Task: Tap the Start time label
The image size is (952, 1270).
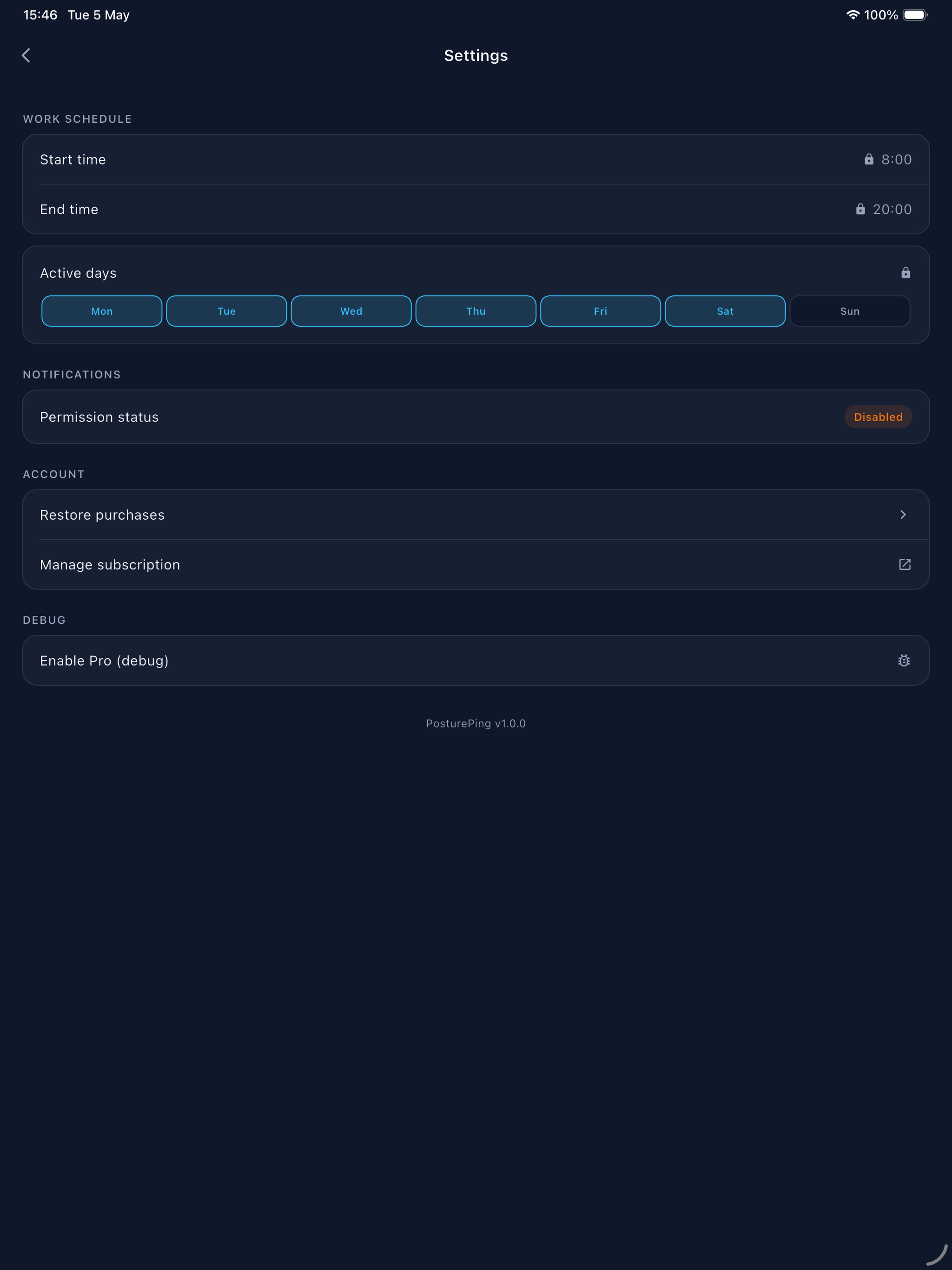Action: [x=73, y=159]
